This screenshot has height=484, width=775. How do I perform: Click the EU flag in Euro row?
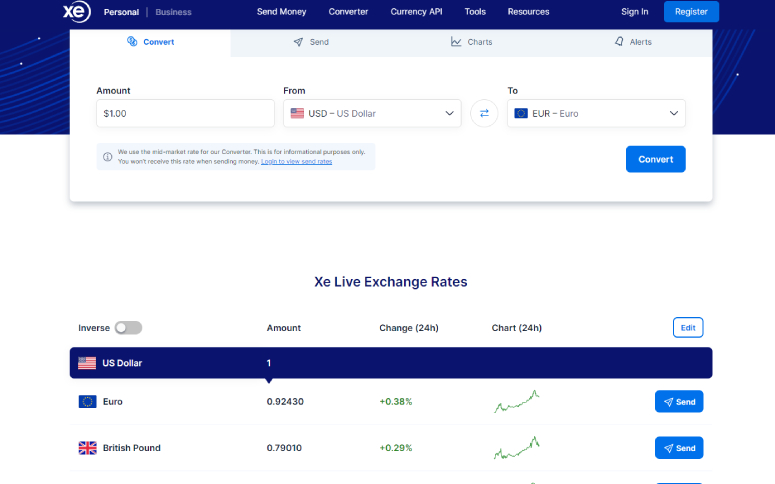(87, 401)
